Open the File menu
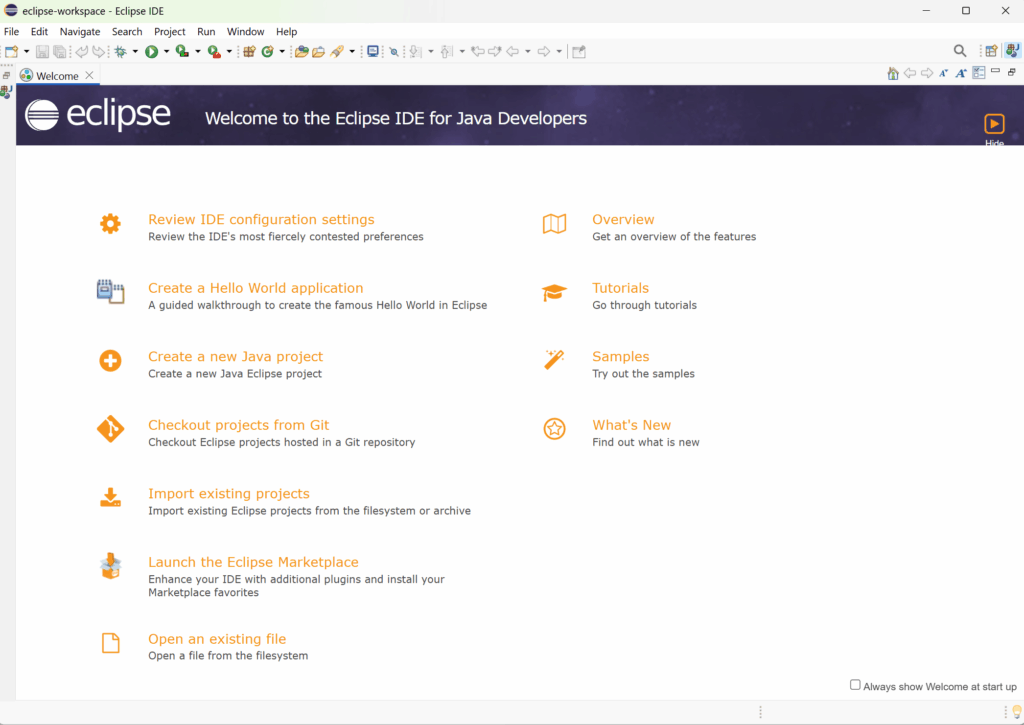This screenshot has height=725, width=1024. tap(12, 31)
